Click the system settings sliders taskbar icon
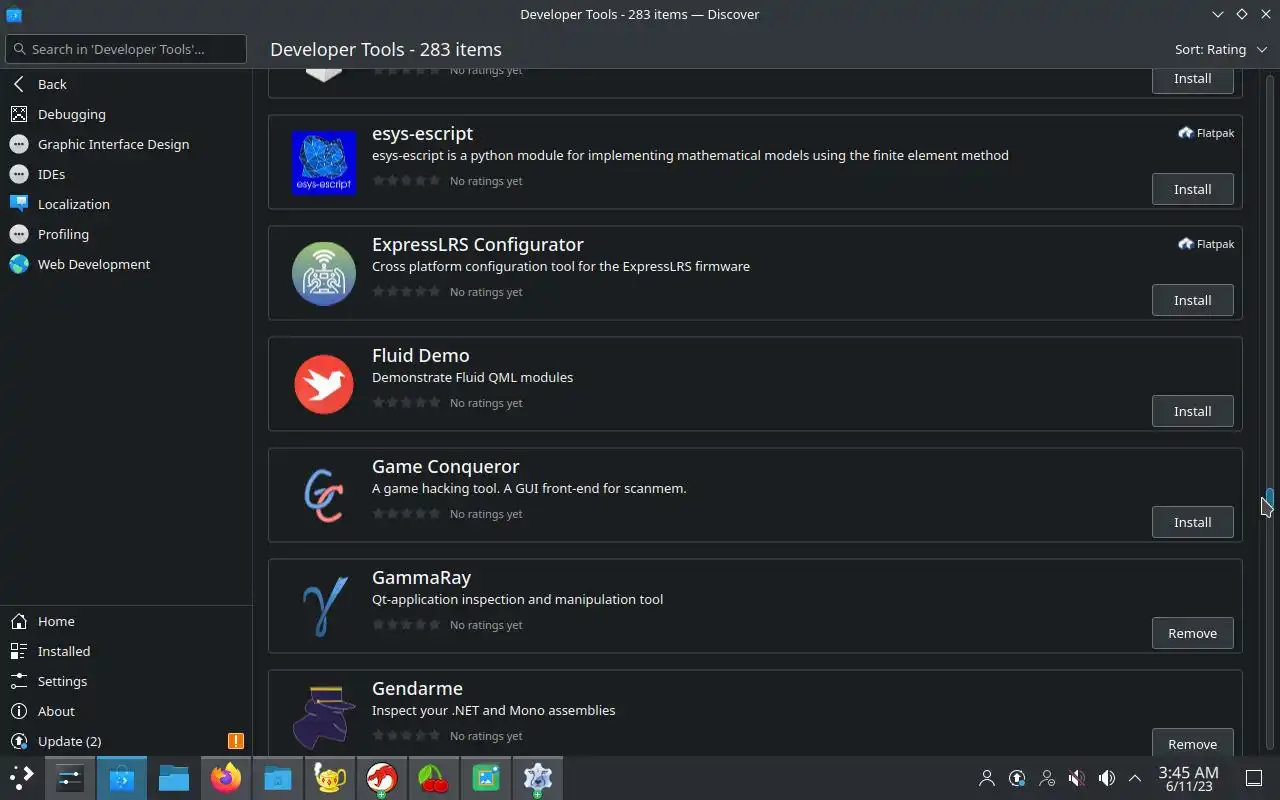The image size is (1280, 800). [x=70, y=777]
